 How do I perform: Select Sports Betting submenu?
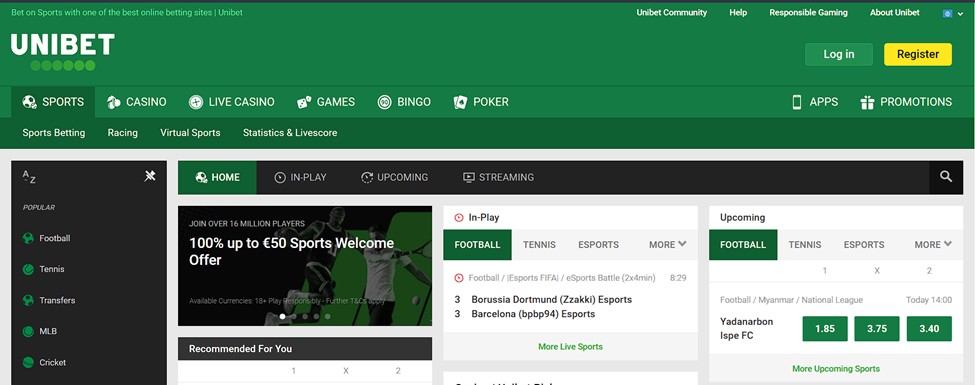pyautogui.click(x=53, y=132)
